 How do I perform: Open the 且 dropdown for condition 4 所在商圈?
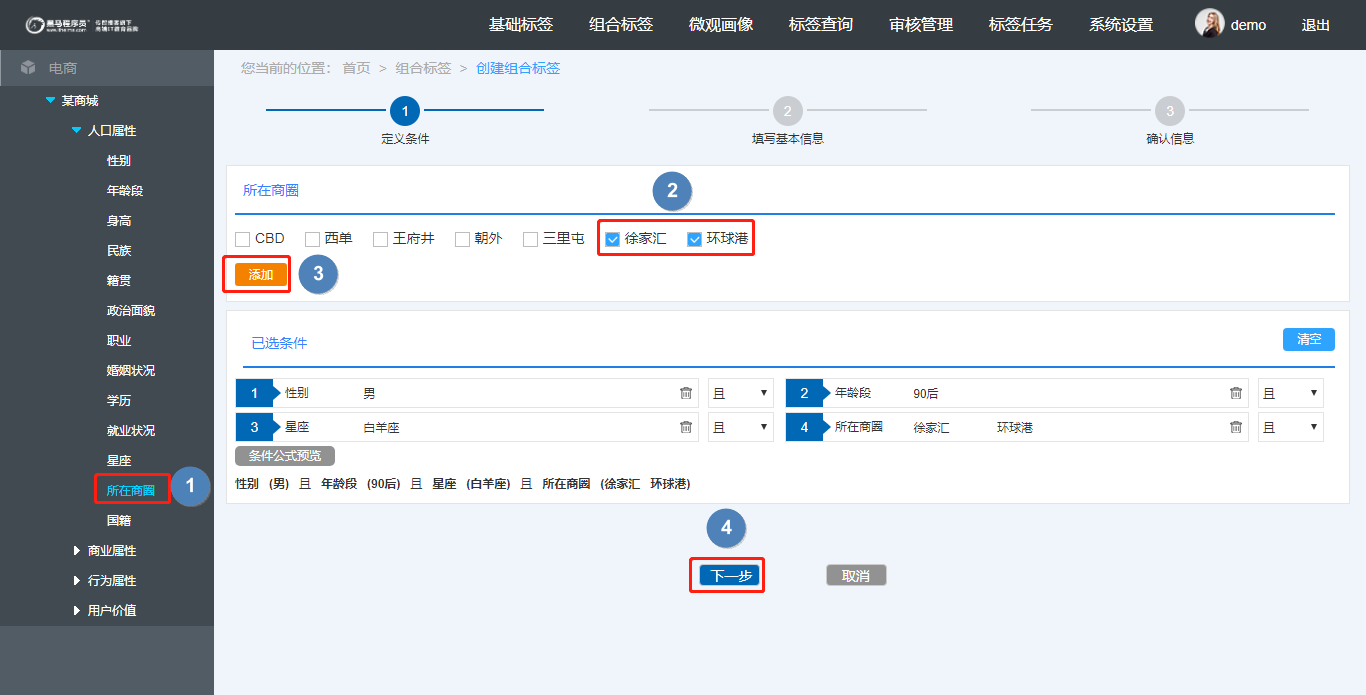tap(1291, 427)
